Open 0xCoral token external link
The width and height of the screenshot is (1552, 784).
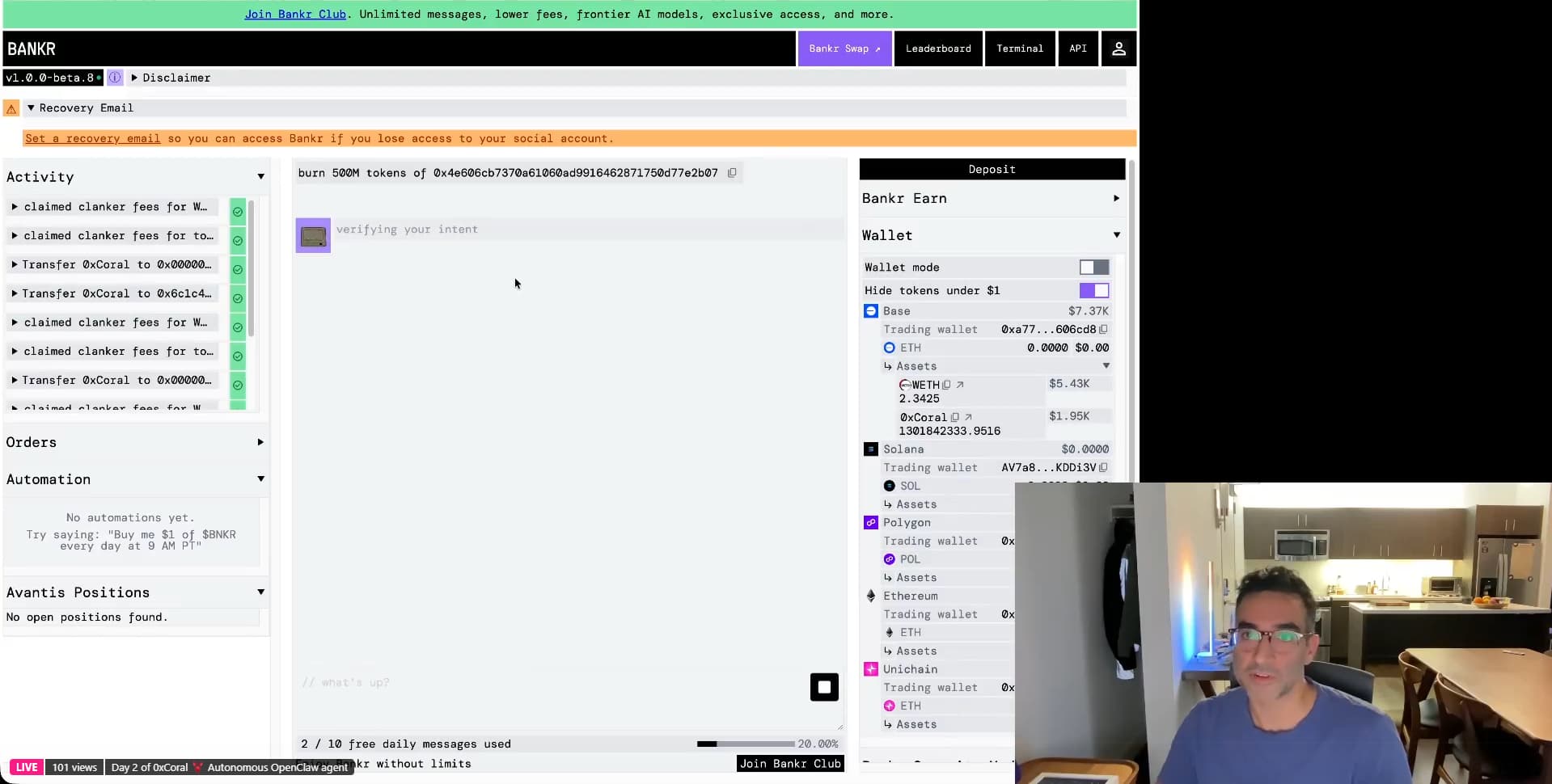click(968, 417)
